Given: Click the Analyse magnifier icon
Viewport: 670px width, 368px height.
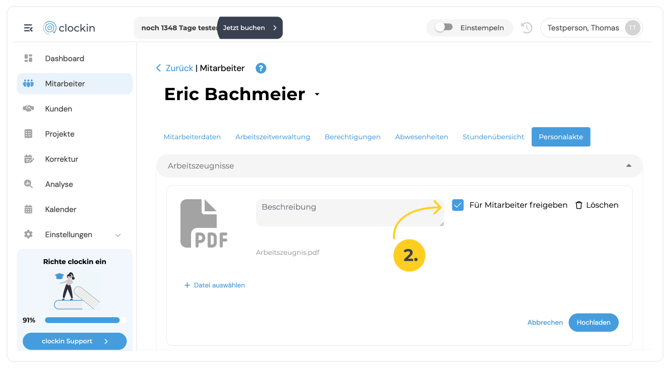Looking at the screenshot, I should 28,184.
